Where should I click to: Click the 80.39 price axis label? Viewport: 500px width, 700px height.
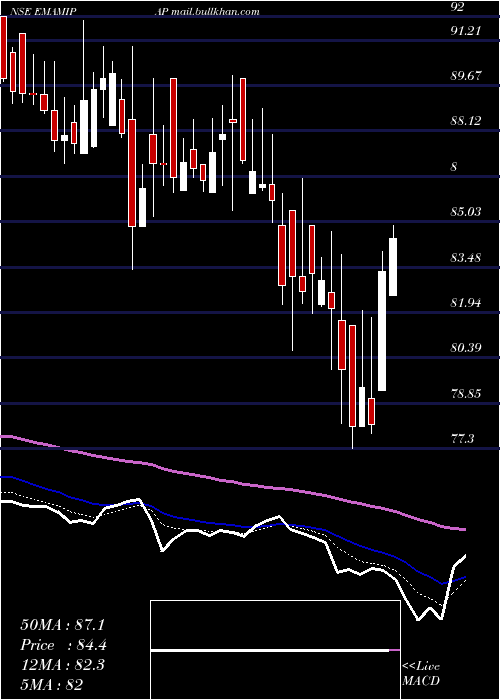click(x=466, y=347)
